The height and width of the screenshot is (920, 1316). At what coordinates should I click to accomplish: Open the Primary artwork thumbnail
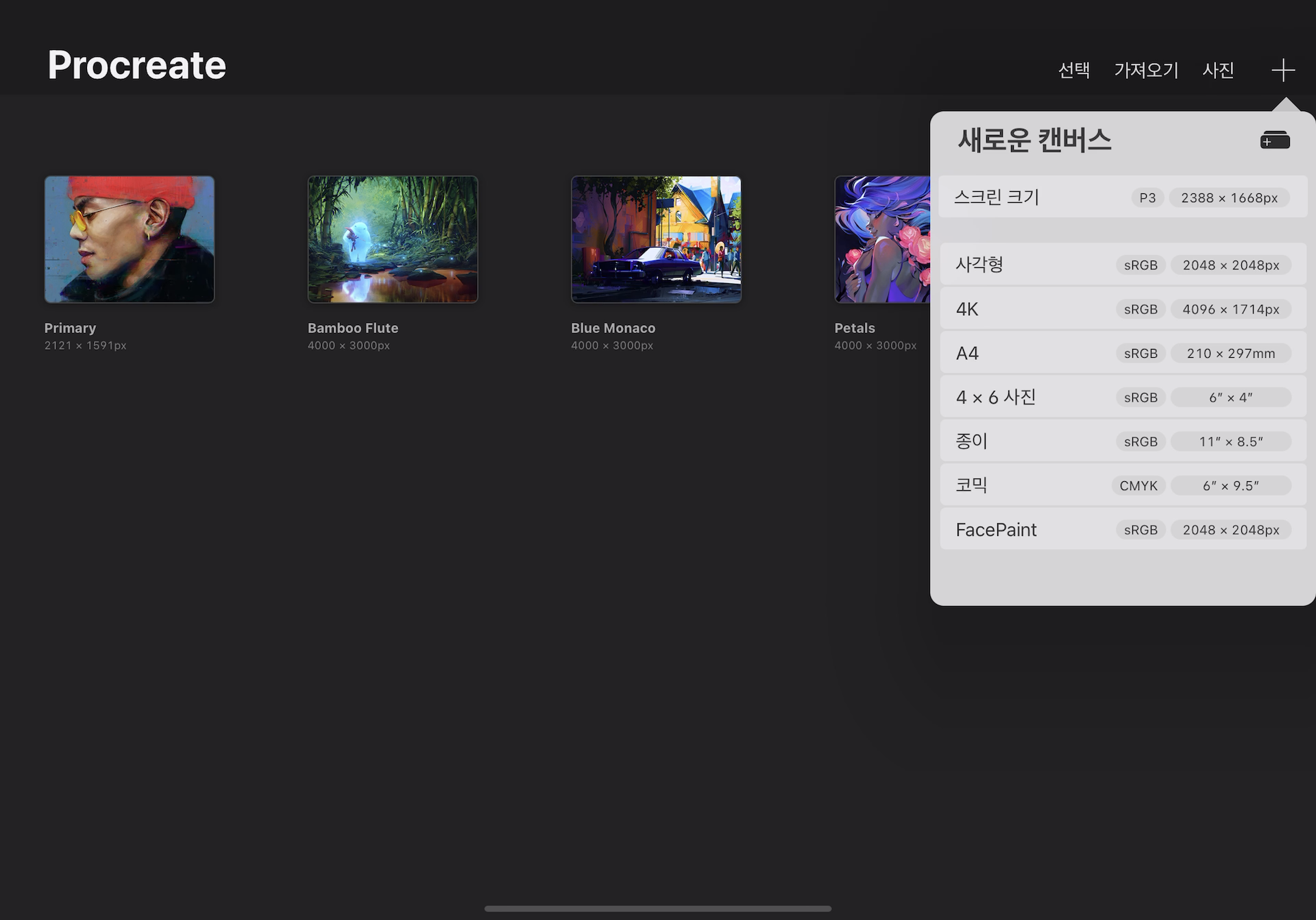click(x=130, y=239)
